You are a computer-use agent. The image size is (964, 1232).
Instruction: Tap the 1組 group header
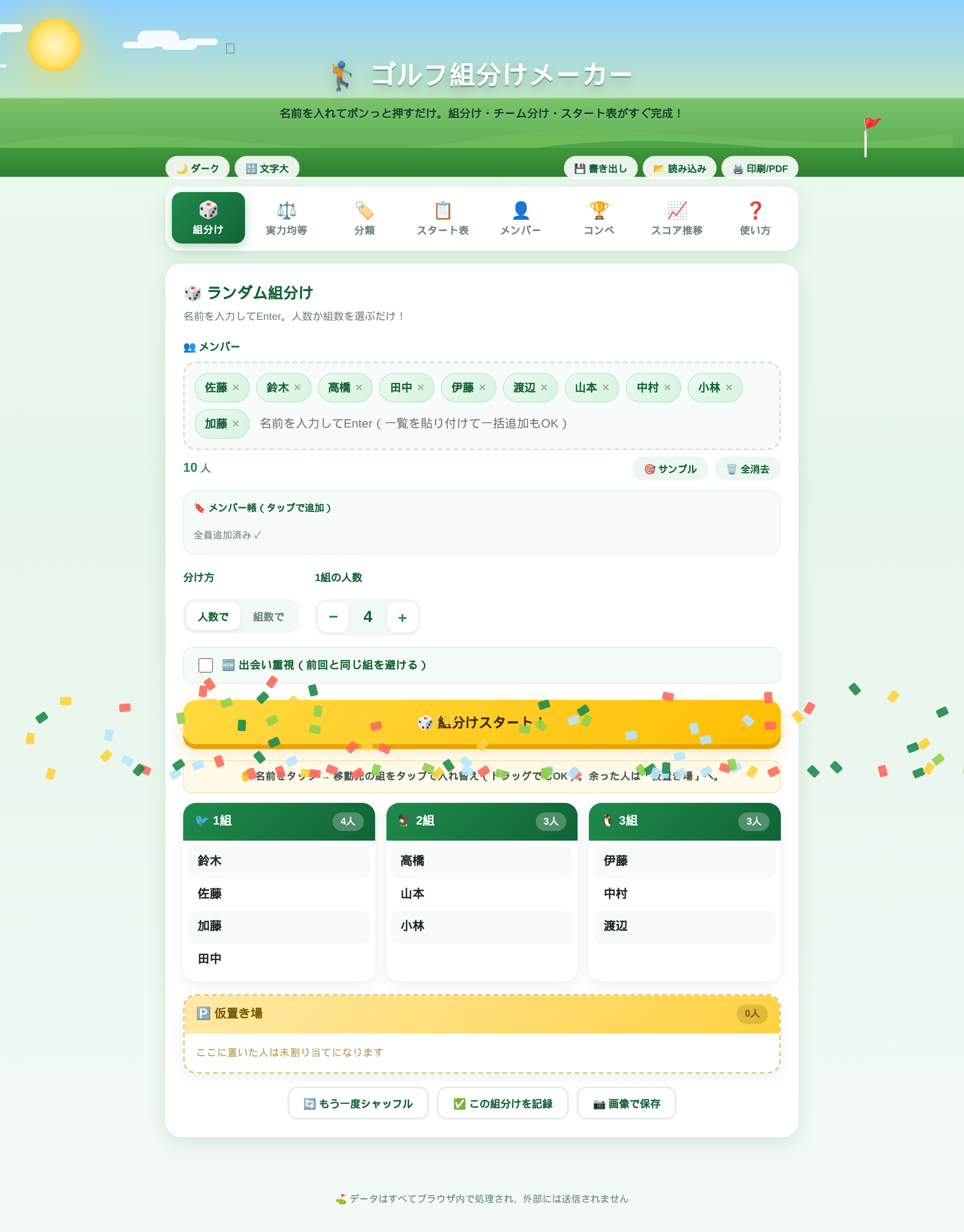click(x=279, y=821)
